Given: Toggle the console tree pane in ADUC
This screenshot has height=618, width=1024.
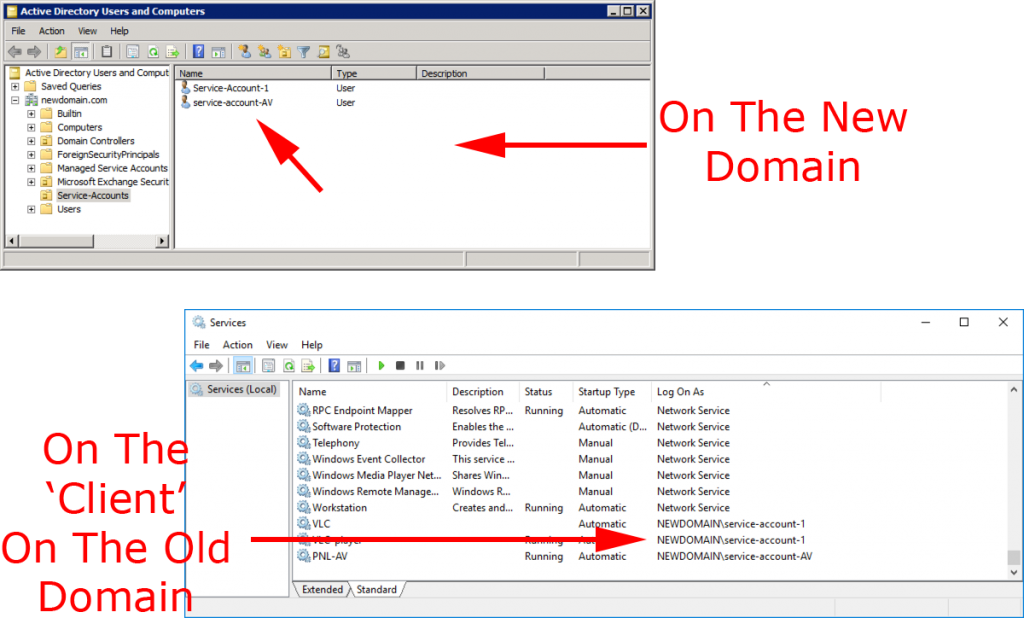Looking at the screenshot, I should click(79, 51).
